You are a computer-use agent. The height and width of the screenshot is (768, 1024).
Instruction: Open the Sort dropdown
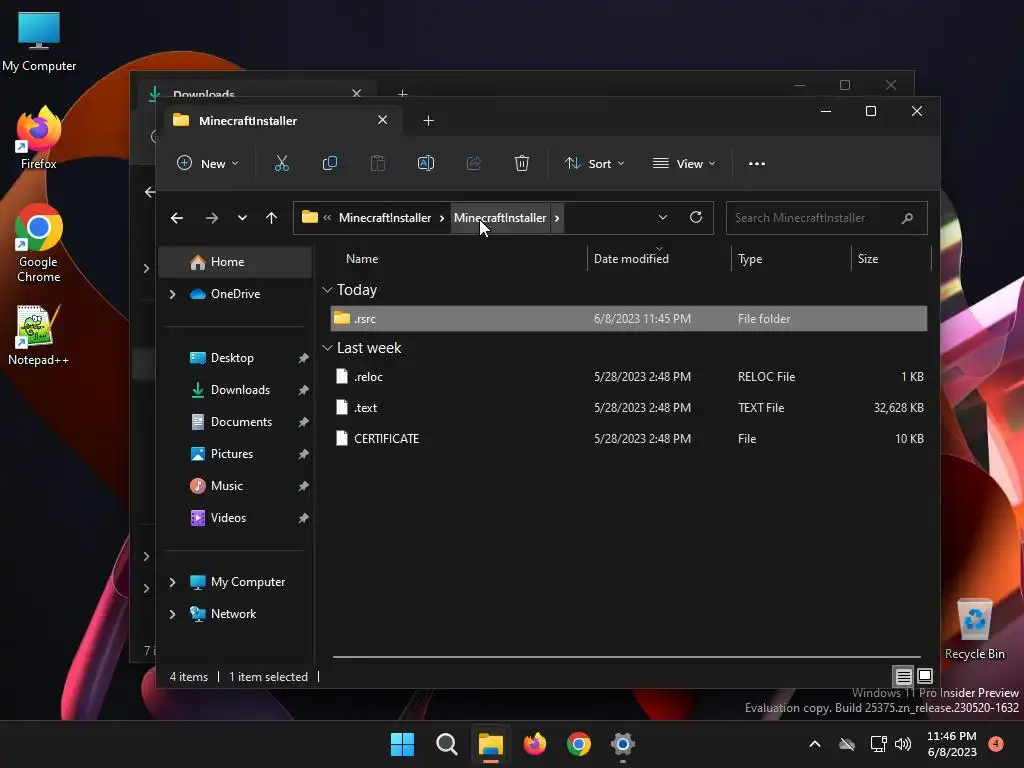click(x=594, y=163)
